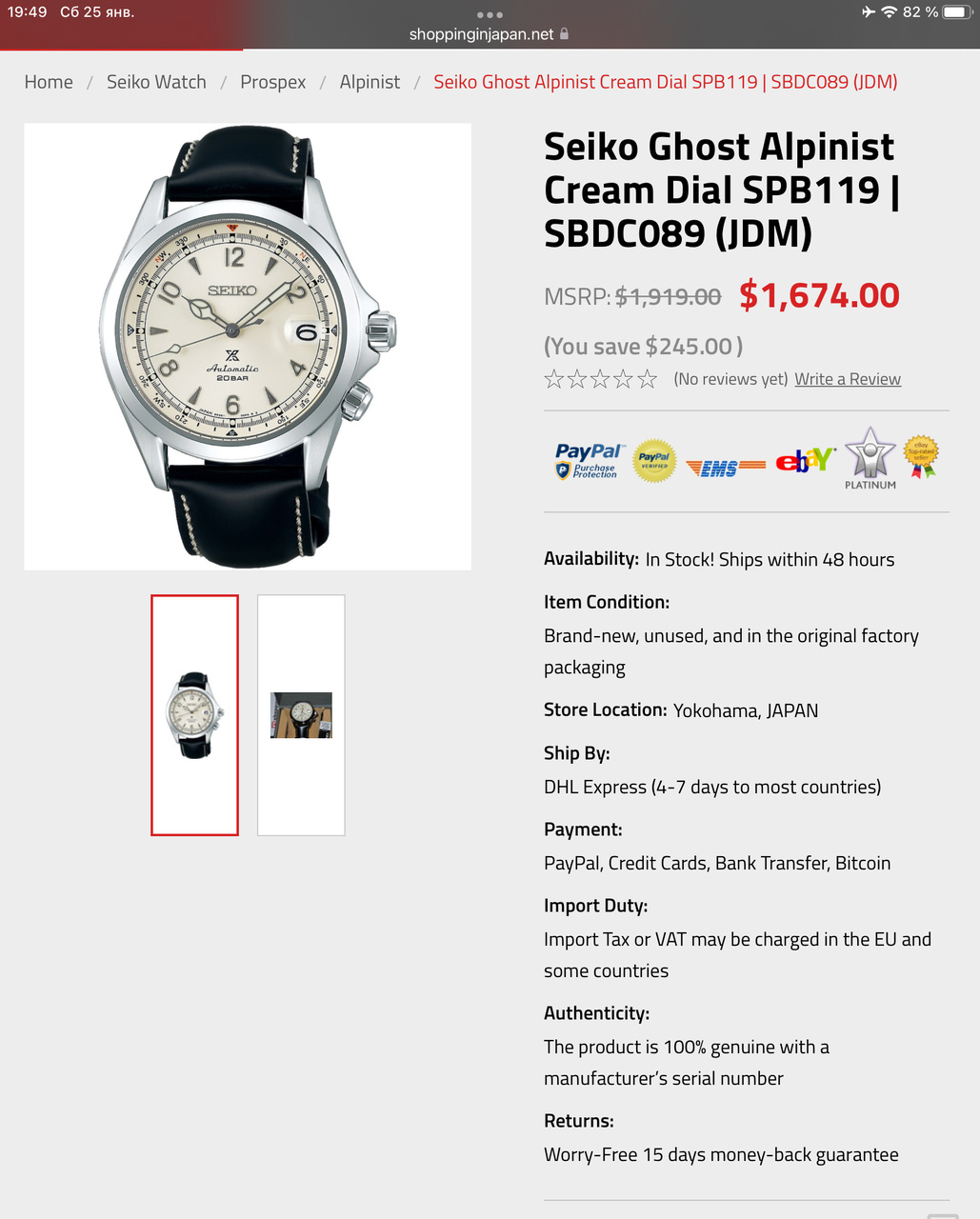Viewport: 980px width, 1219px height.
Task: Tap the fifth empty rating star
Action: pos(648,379)
